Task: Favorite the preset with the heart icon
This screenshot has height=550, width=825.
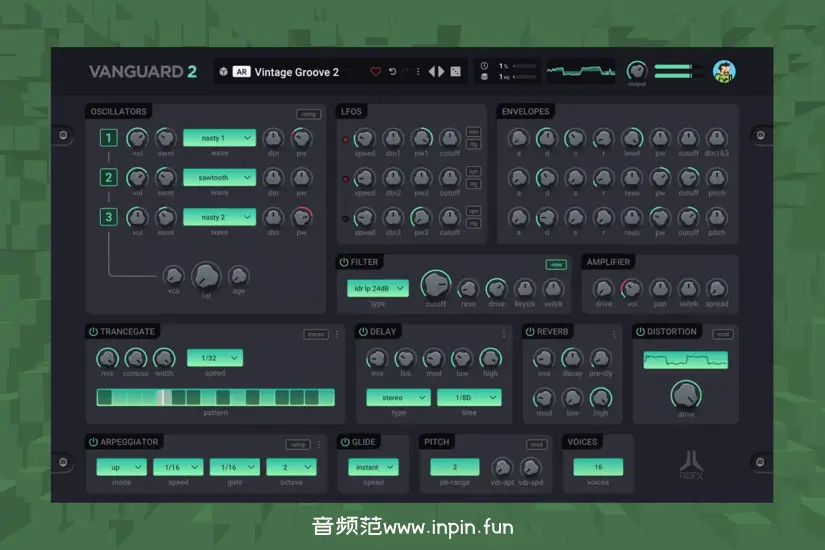Action: [376, 72]
